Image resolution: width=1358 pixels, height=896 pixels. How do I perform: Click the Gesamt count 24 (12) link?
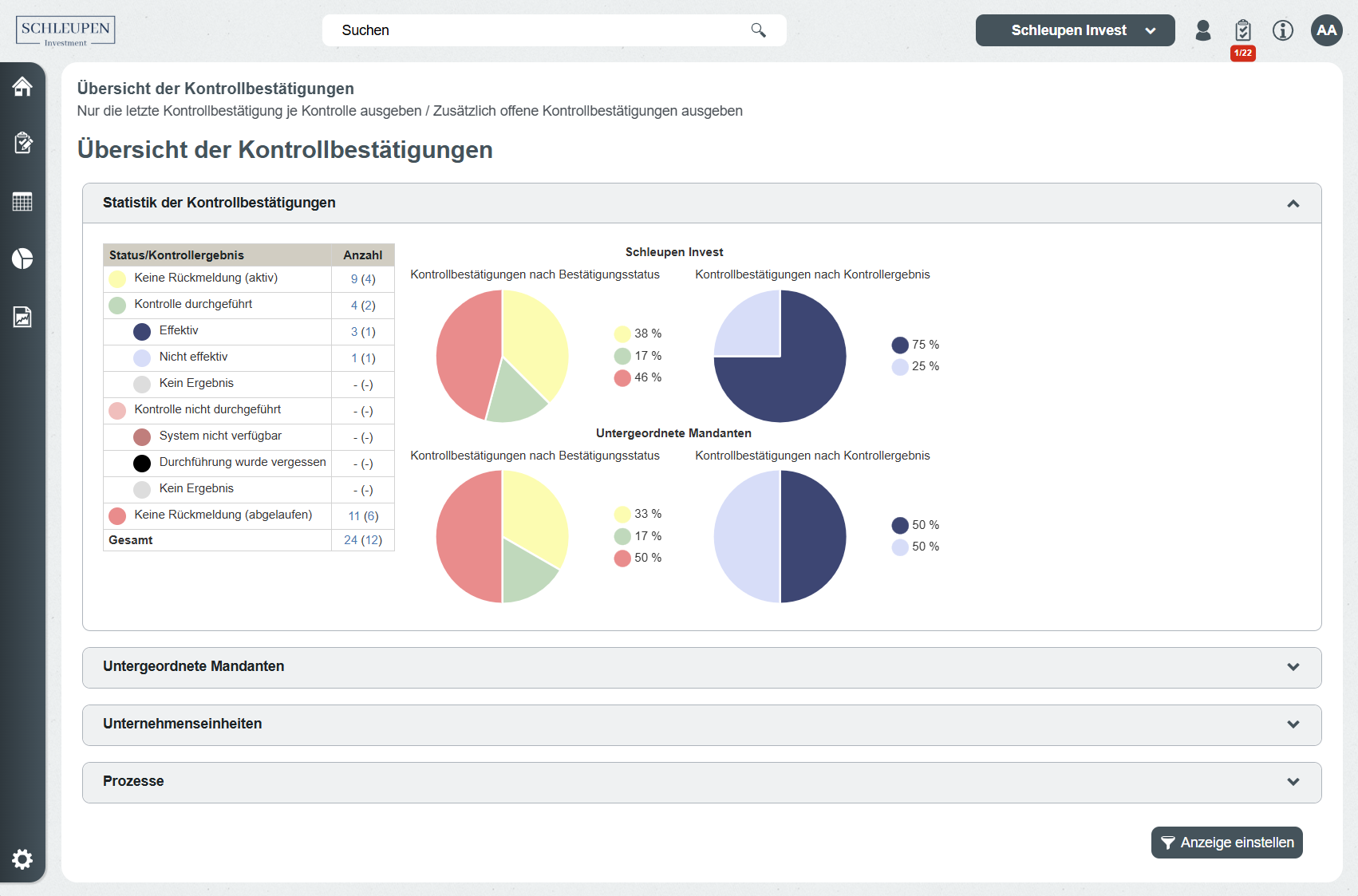362,540
